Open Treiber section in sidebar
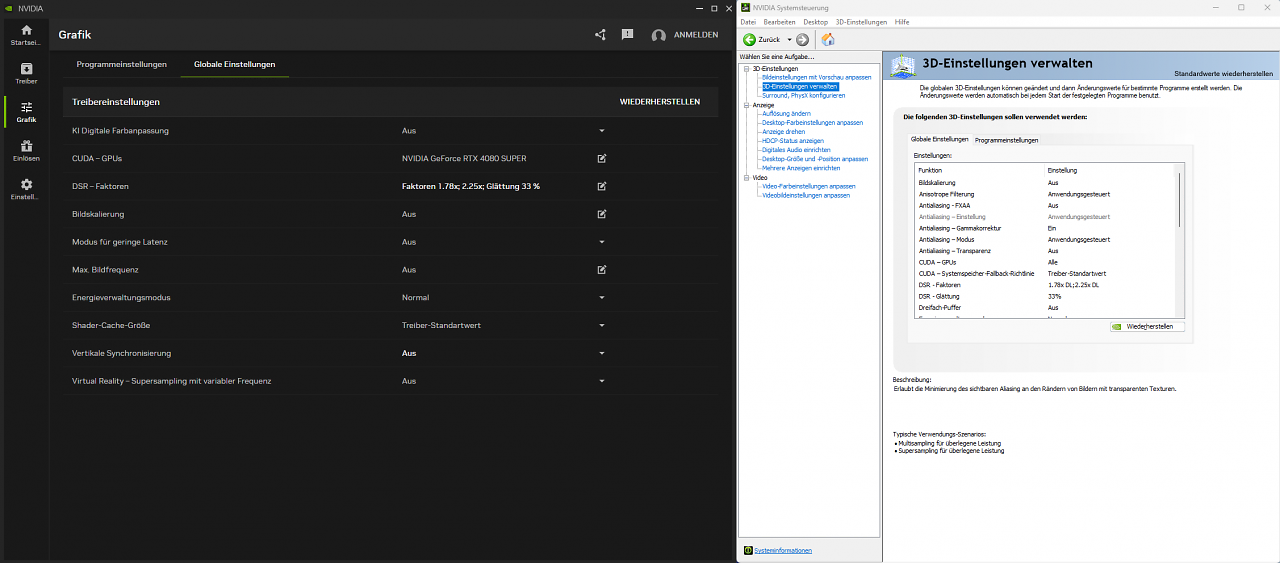1280x563 pixels. pos(26,73)
